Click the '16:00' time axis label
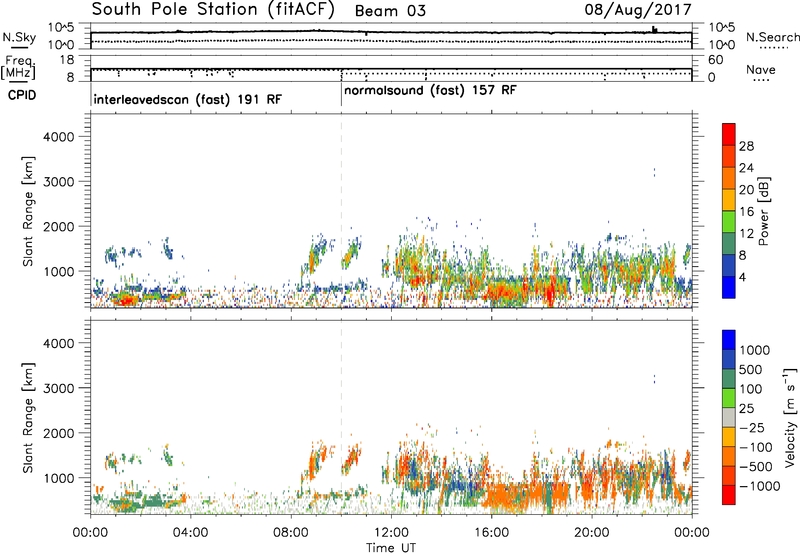The height and width of the screenshot is (554, 800). (x=491, y=533)
